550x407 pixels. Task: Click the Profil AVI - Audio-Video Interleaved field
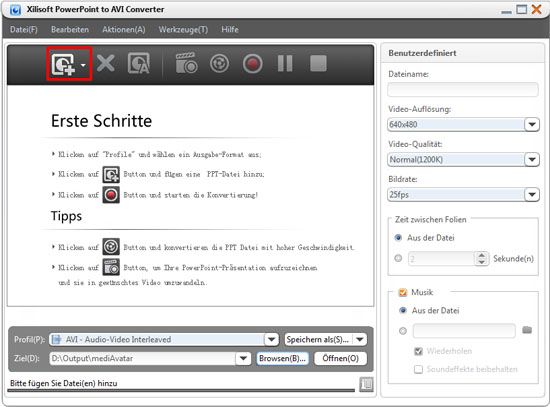coord(157,339)
